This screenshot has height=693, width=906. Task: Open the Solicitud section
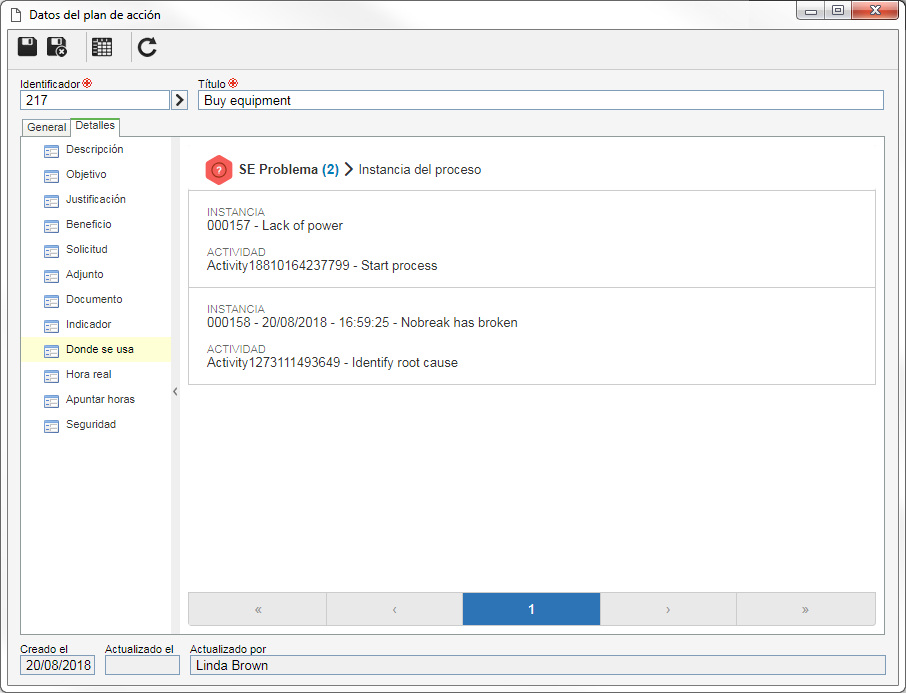(87, 249)
